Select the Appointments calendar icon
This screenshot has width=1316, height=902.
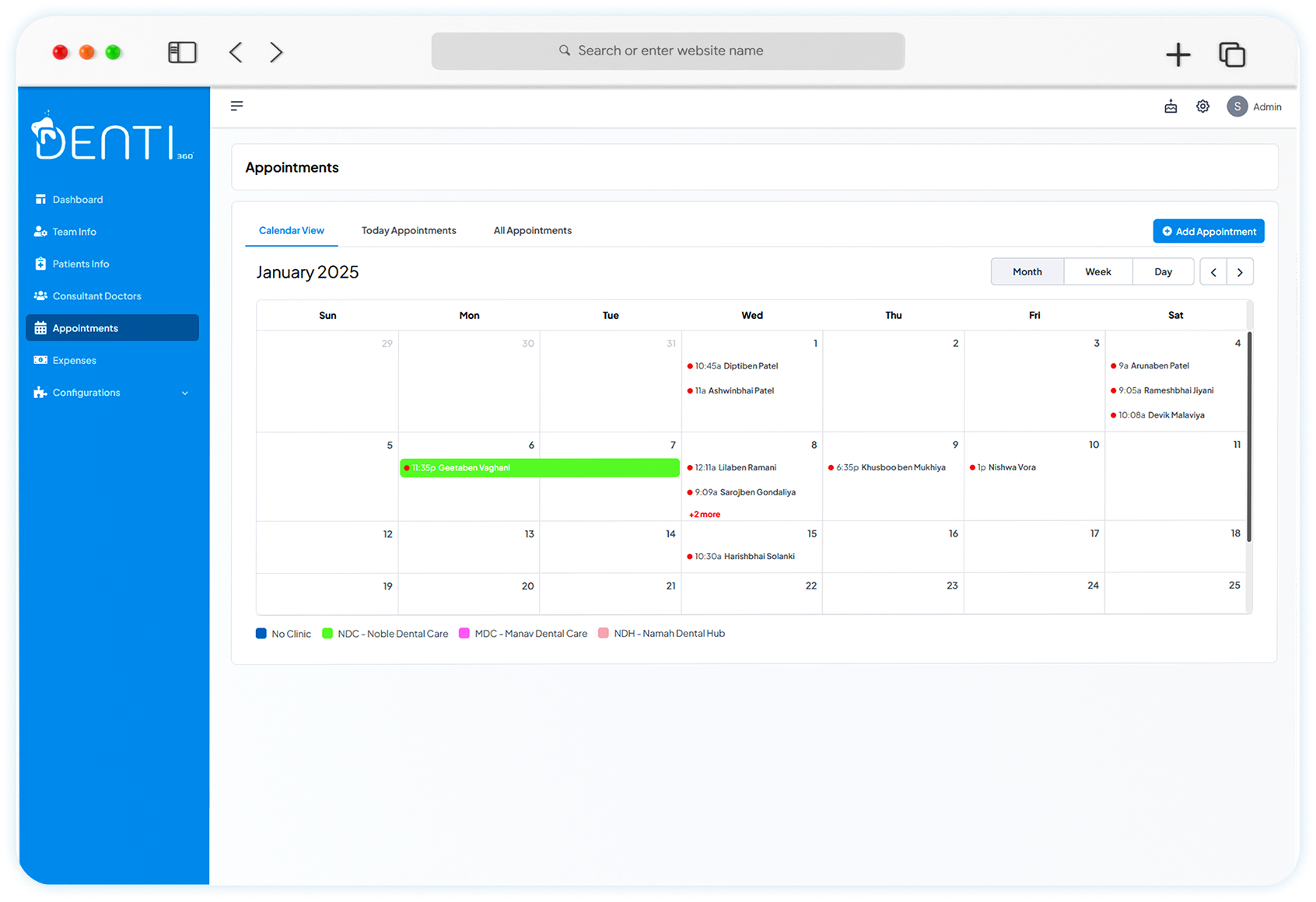pyautogui.click(x=40, y=327)
